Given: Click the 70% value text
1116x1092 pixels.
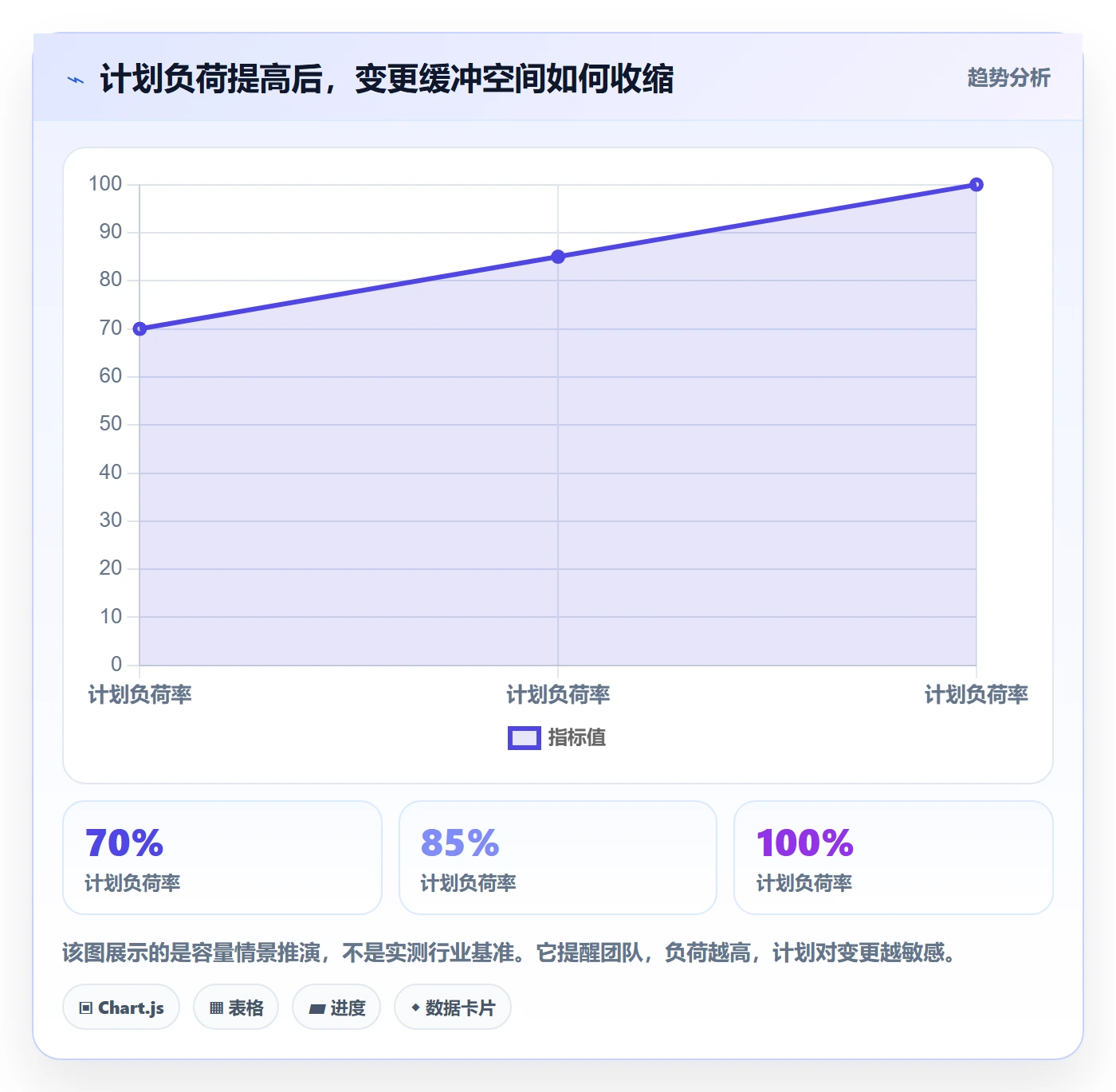Looking at the screenshot, I should click(124, 843).
